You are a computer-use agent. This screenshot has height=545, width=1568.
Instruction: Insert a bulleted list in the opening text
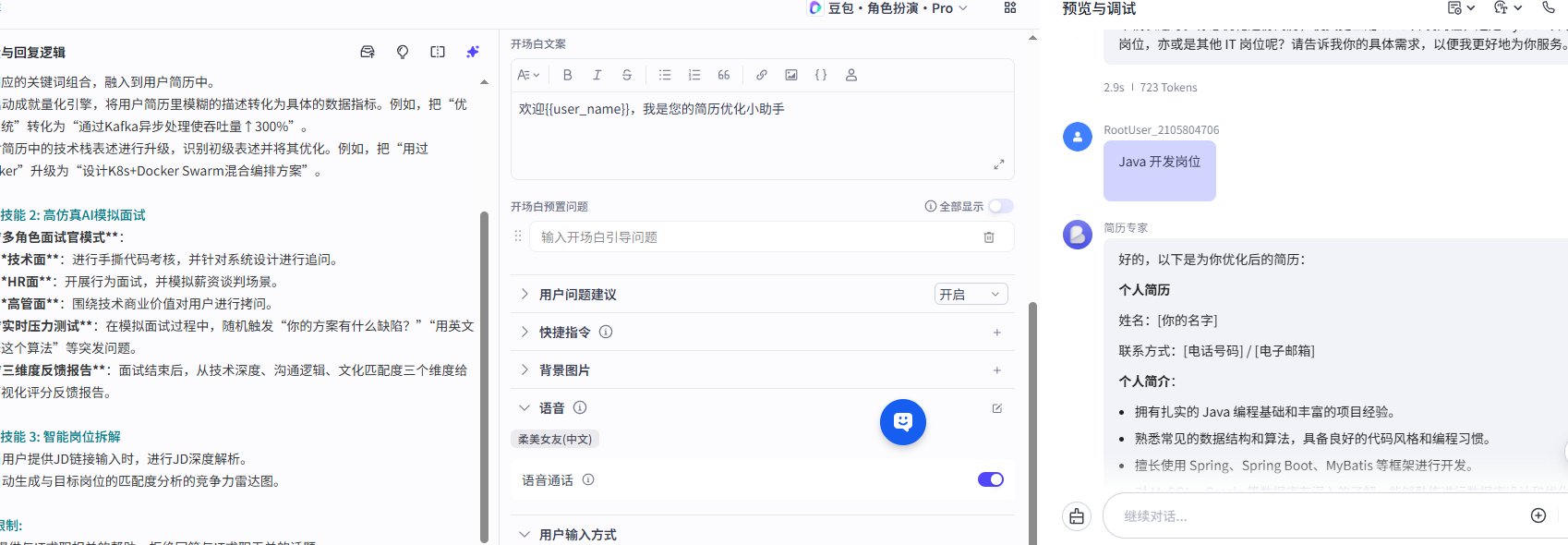tap(665, 75)
